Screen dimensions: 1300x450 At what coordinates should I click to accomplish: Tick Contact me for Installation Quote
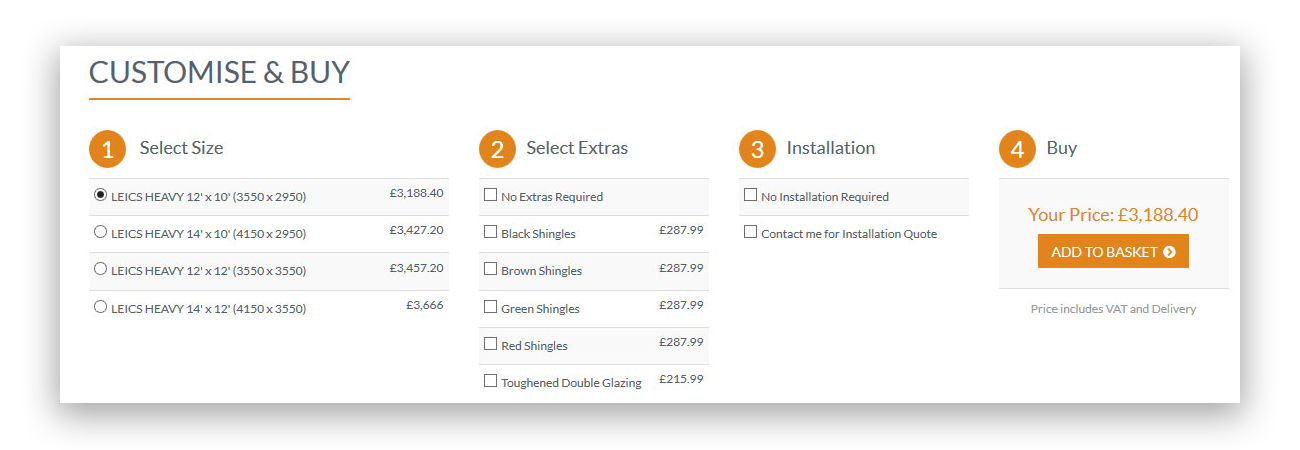(750, 232)
